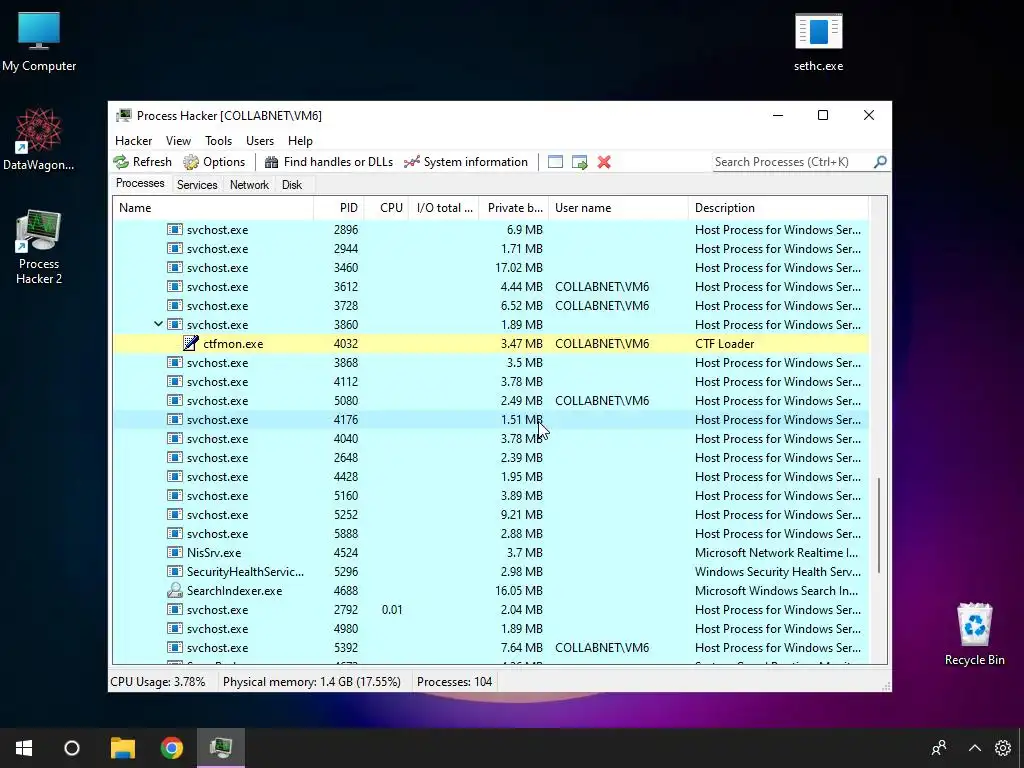The image size is (1024, 768).
Task: Sort by the Name column header
Action: tap(213, 208)
